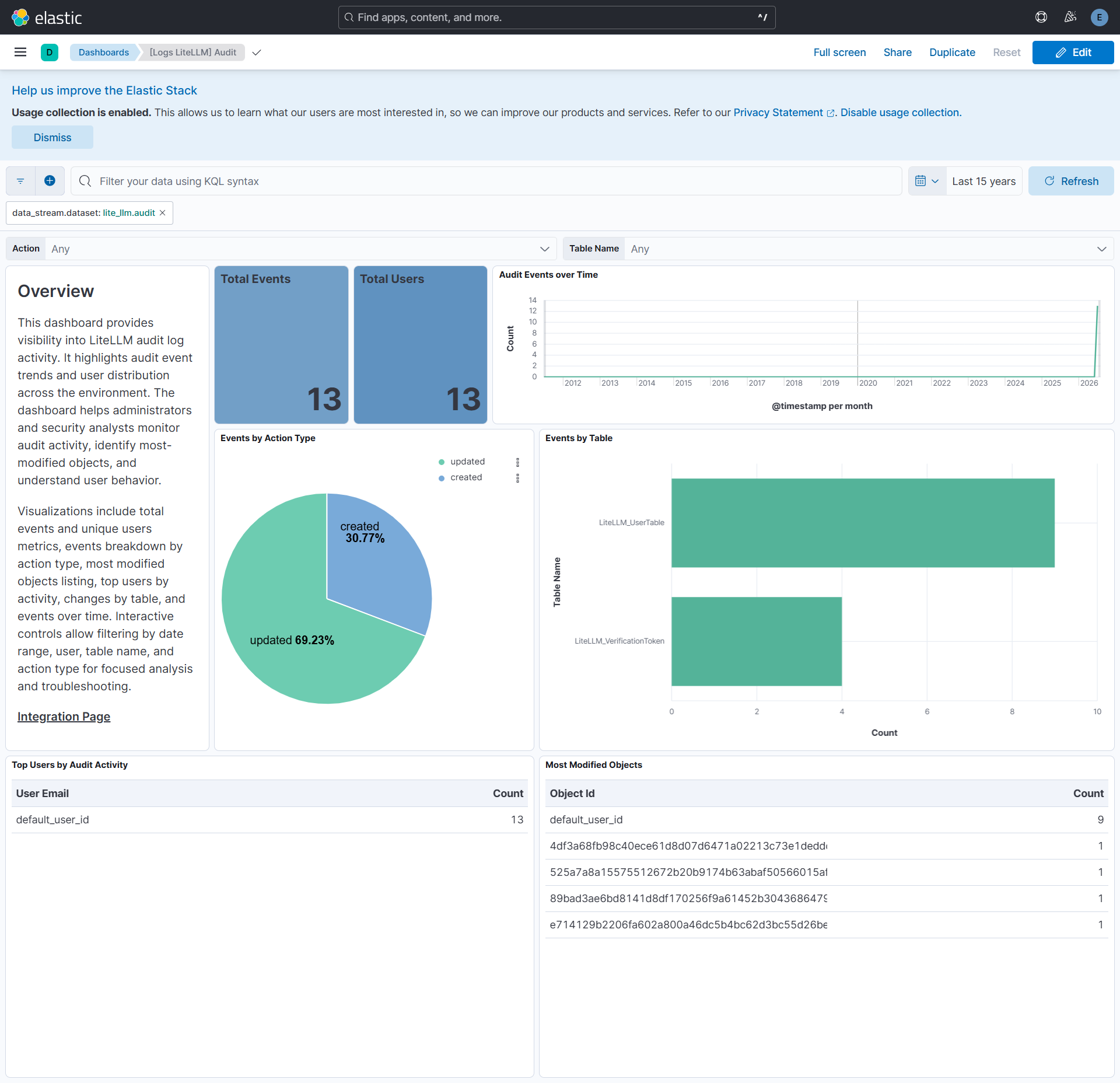Click object row starting 4df3a68fb98c
Image resolution: width=1120 pixels, height=1083 pixels.
pos(827,846)
